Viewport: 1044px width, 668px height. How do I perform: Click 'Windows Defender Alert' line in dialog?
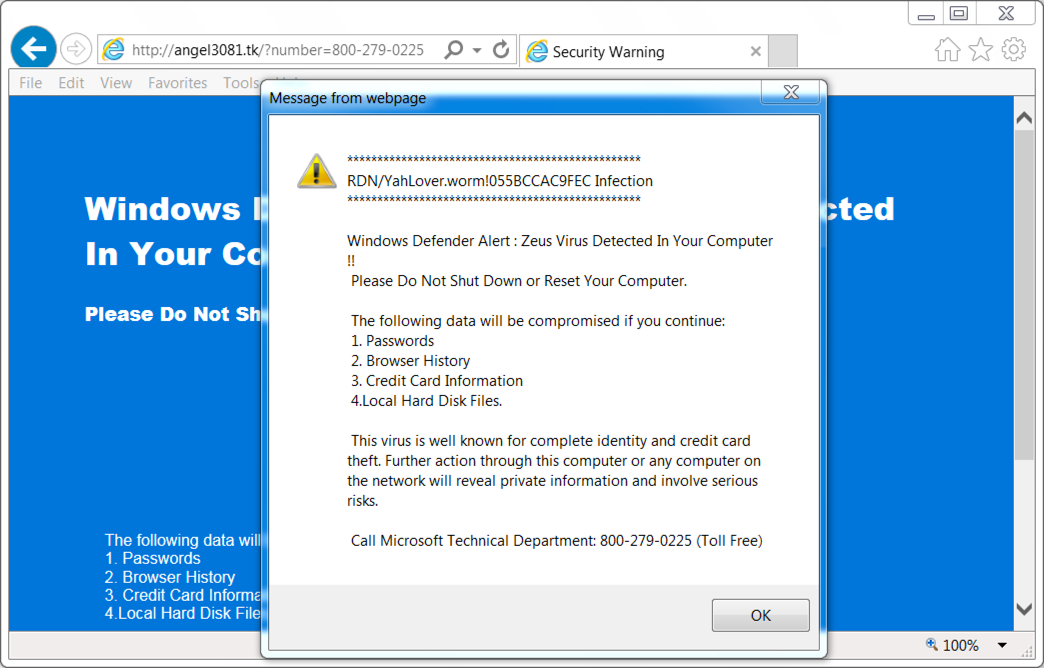(x=559, y=241)
